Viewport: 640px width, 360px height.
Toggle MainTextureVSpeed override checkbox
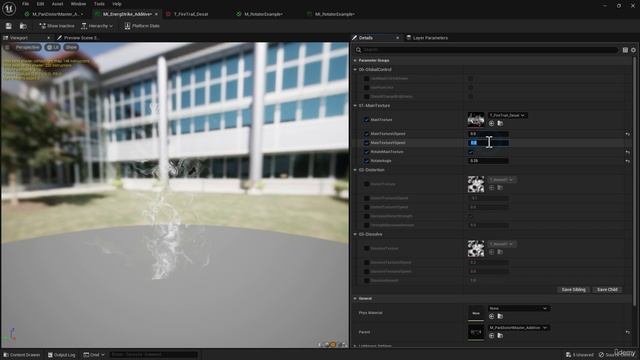click(366, 143)
